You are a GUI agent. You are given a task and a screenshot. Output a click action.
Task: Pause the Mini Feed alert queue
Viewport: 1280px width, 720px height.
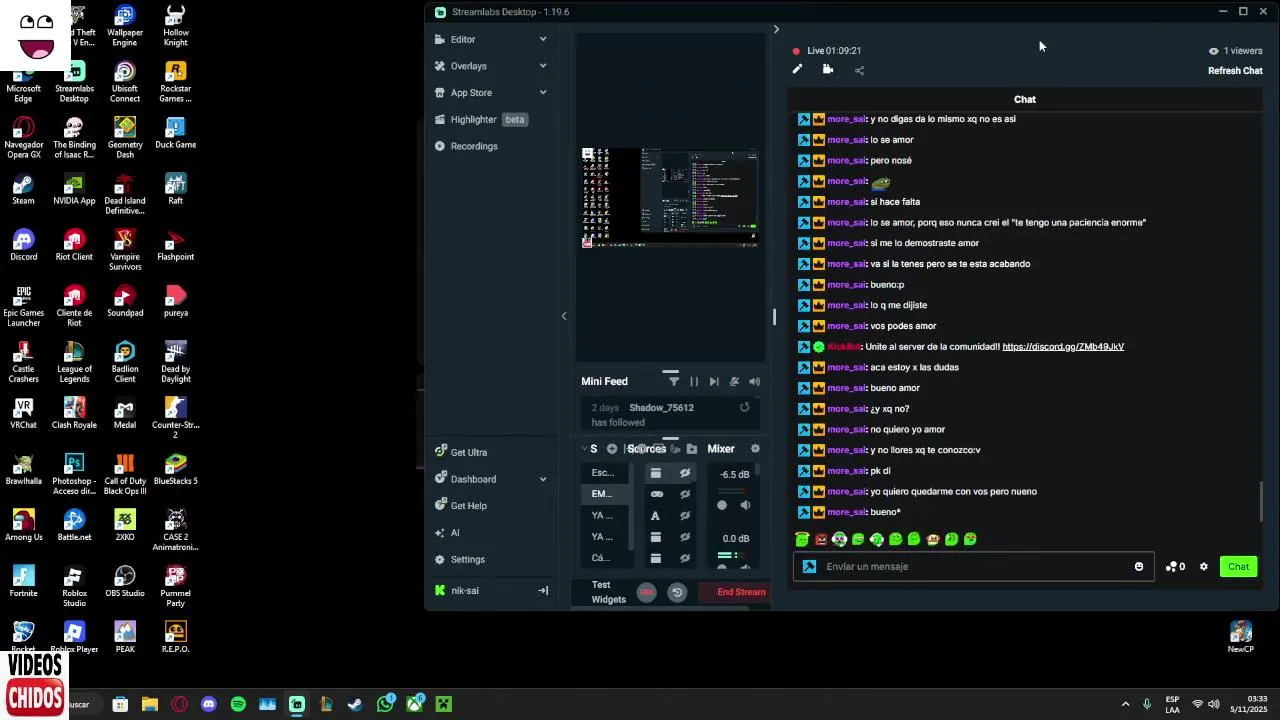[x=694, y=381]
